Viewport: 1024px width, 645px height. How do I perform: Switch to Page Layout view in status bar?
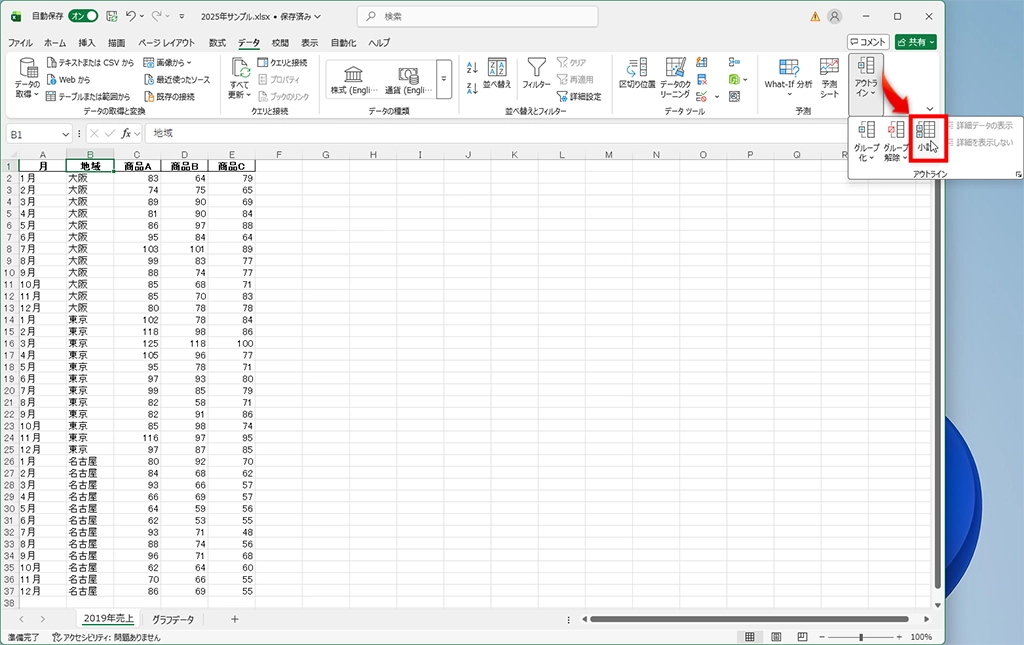pyautogui.click(x=773, y=637)
